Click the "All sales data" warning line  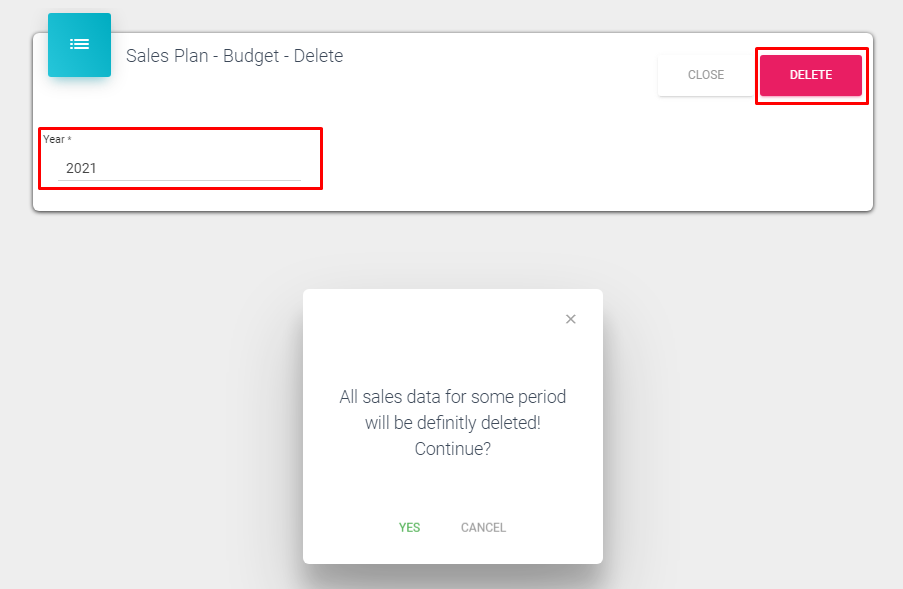pos(452,397)
